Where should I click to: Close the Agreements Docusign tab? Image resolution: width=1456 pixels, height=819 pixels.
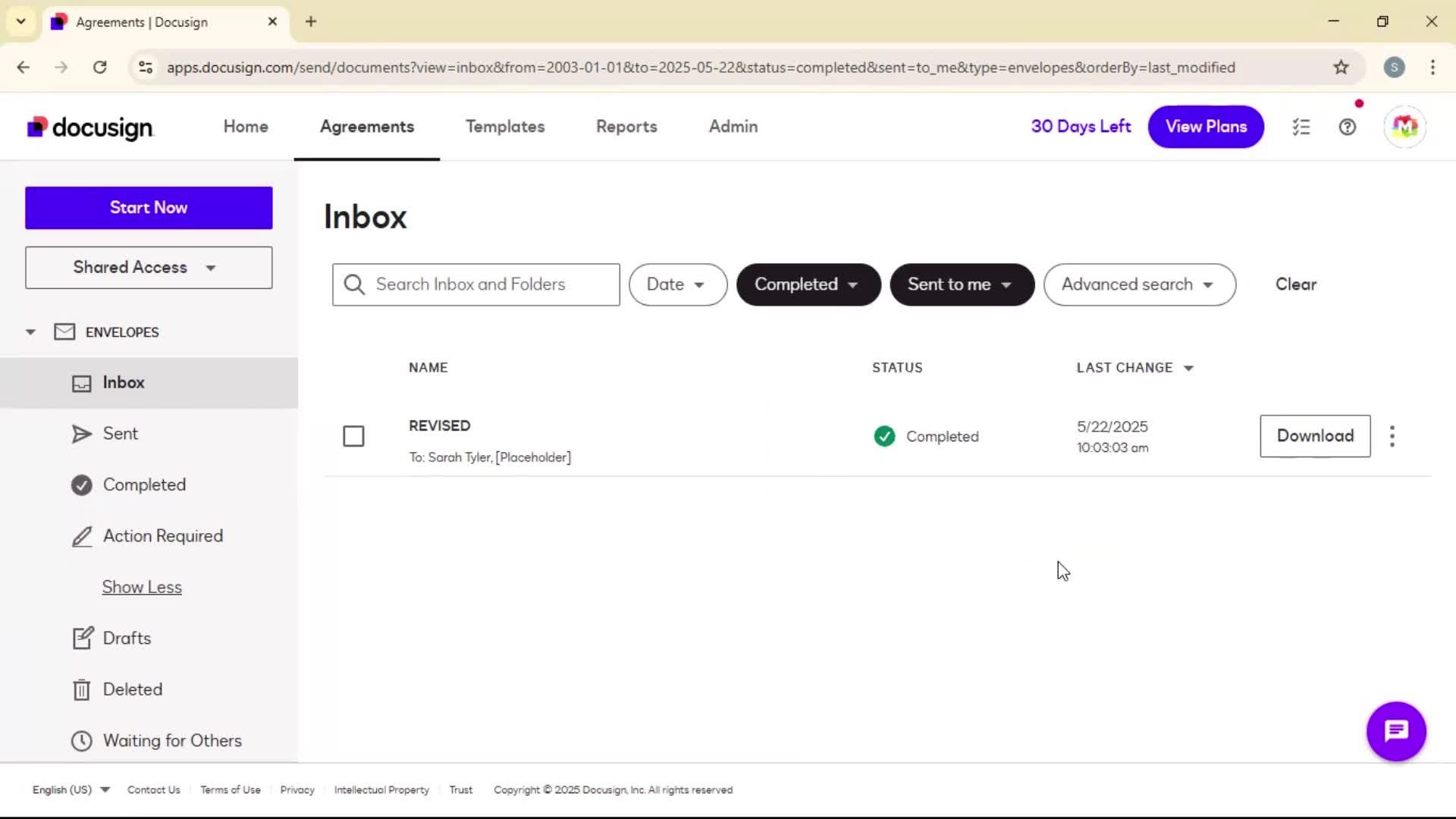click(272, 21)
